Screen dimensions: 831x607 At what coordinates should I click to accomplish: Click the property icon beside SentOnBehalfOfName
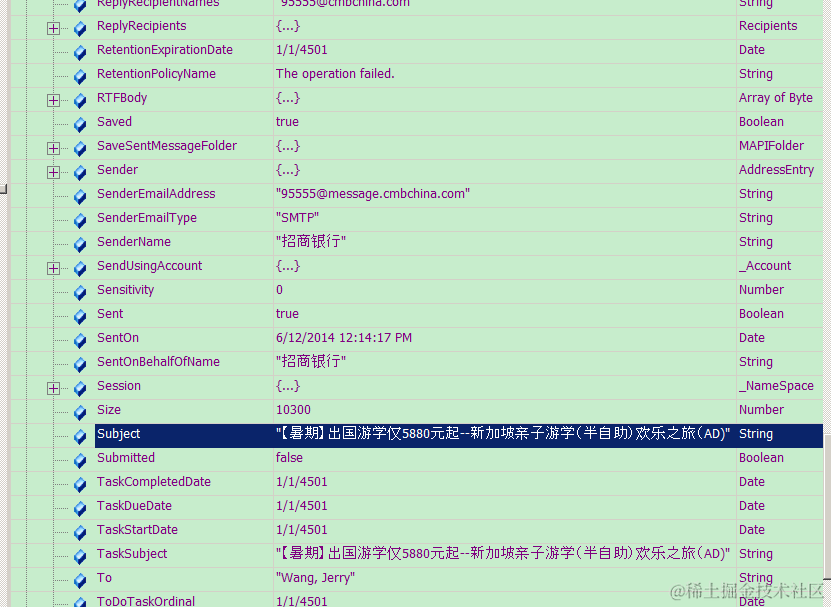[x=80, y=365]
